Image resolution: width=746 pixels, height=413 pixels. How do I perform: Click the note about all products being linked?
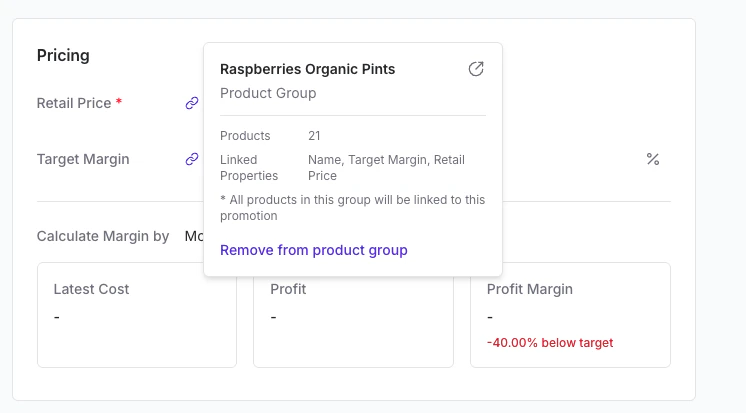(352, 207)
